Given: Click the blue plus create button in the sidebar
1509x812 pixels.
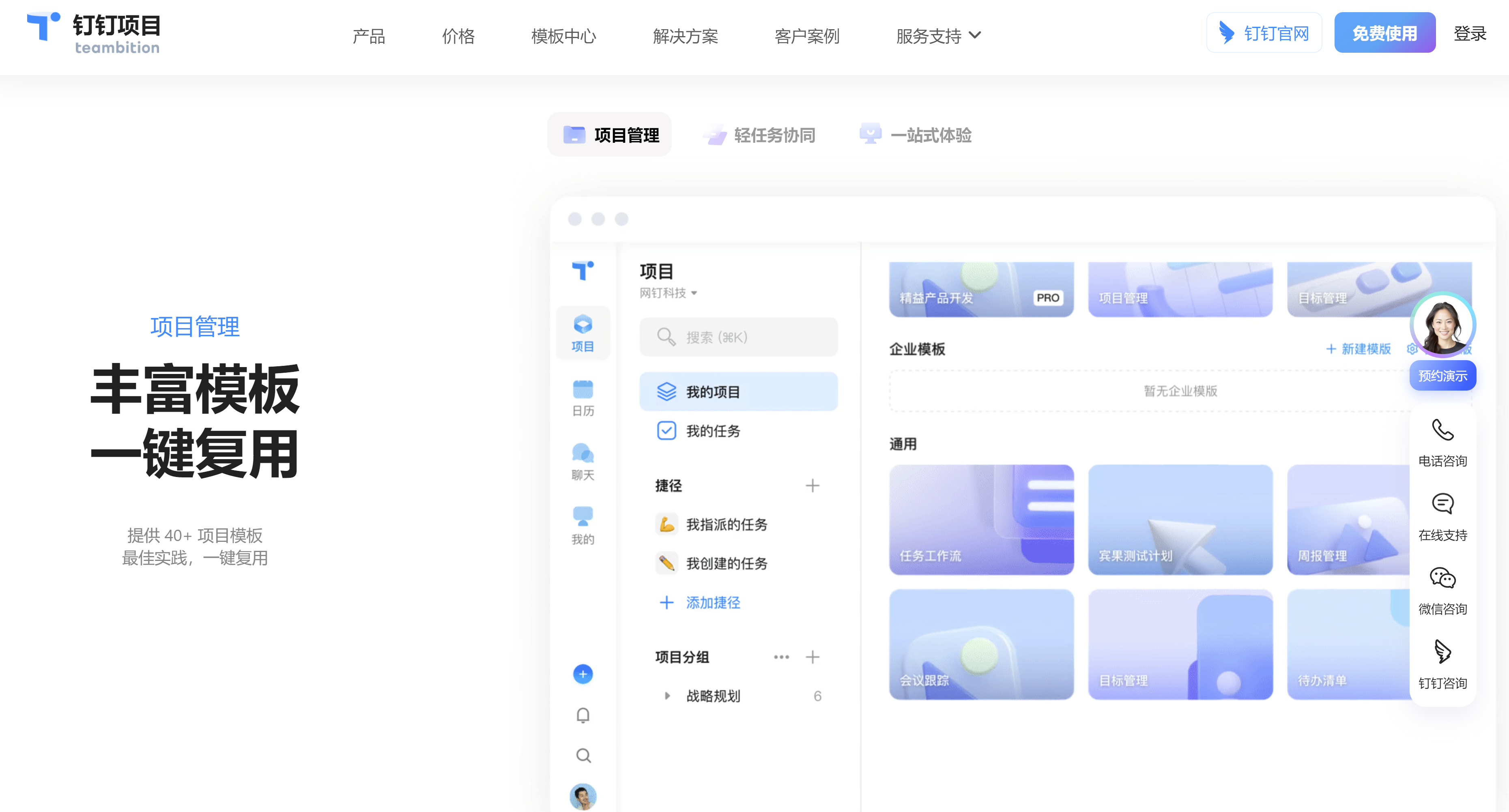Looking at the screenshot, I should [x=582, y=675].
